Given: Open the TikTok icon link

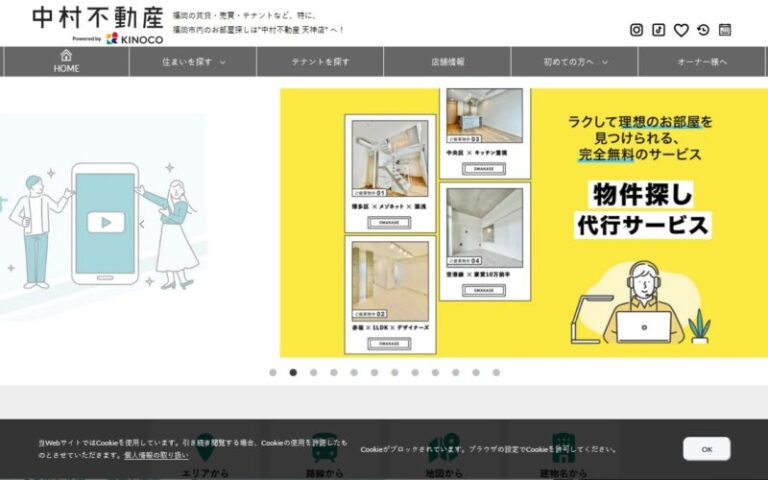Looking at the screenshot, I should [x=658, y=30].
